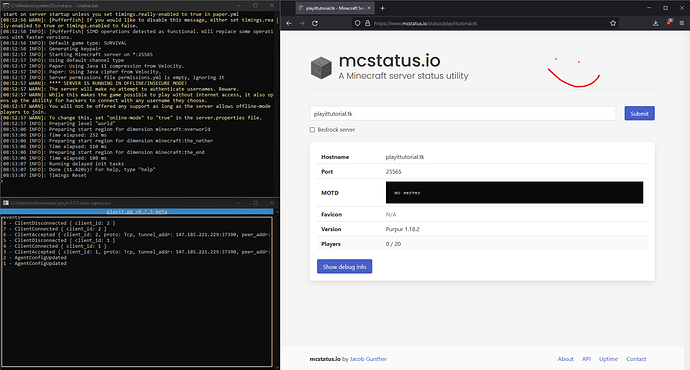Click event 2 AgentConfigUpdated line
690x370 pixels.
point(35,257)
